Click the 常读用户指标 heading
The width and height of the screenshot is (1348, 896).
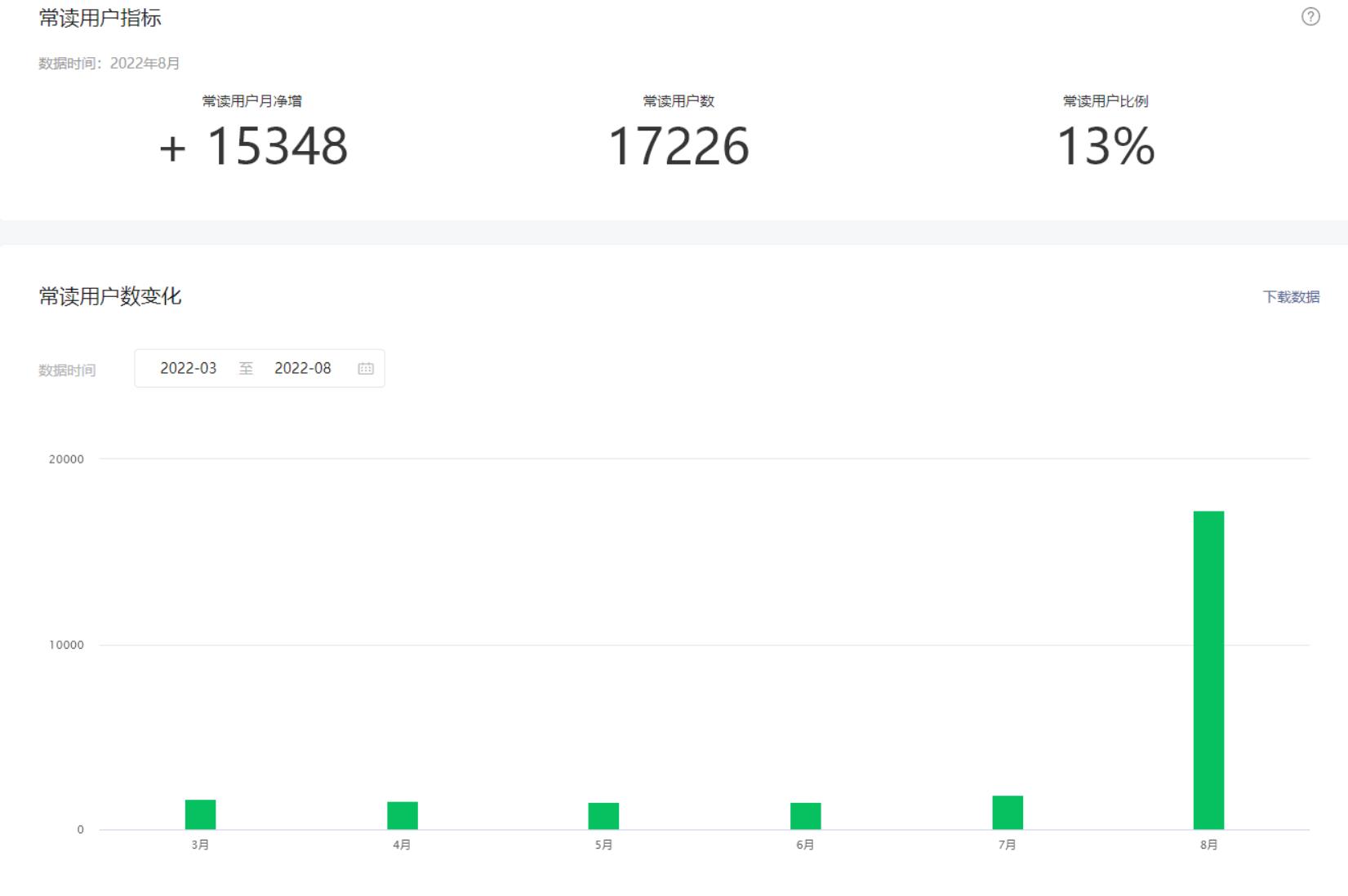point(100,18)
